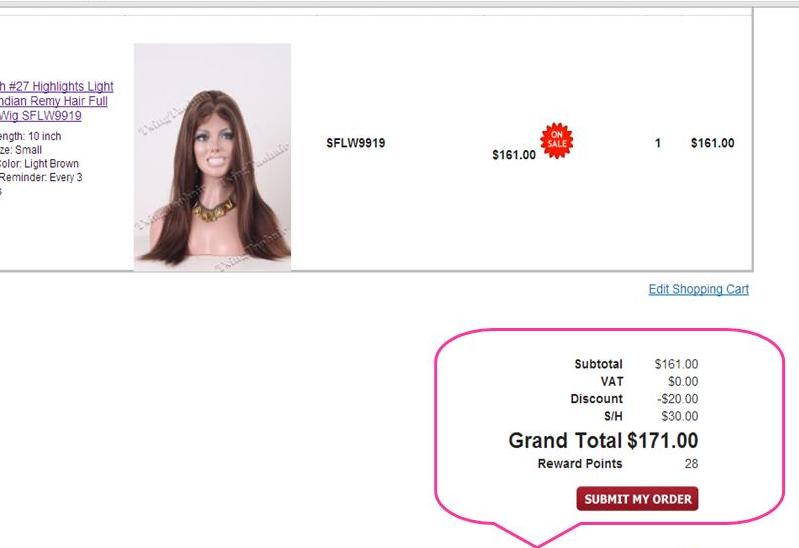
Task: Click the wig product thumbnail image
Action: 212,157
